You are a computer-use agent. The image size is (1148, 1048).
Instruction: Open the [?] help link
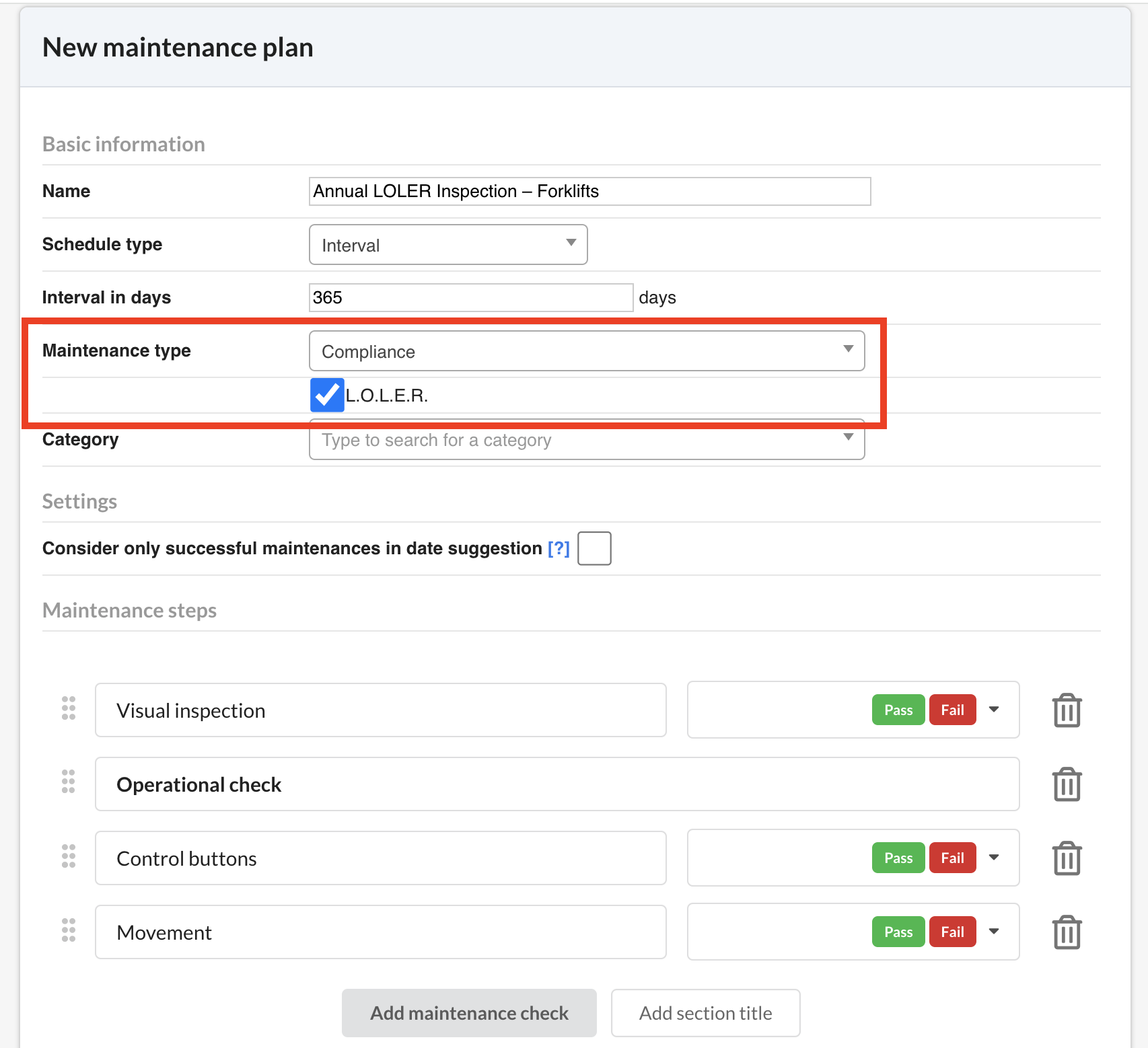coord(559,549)
